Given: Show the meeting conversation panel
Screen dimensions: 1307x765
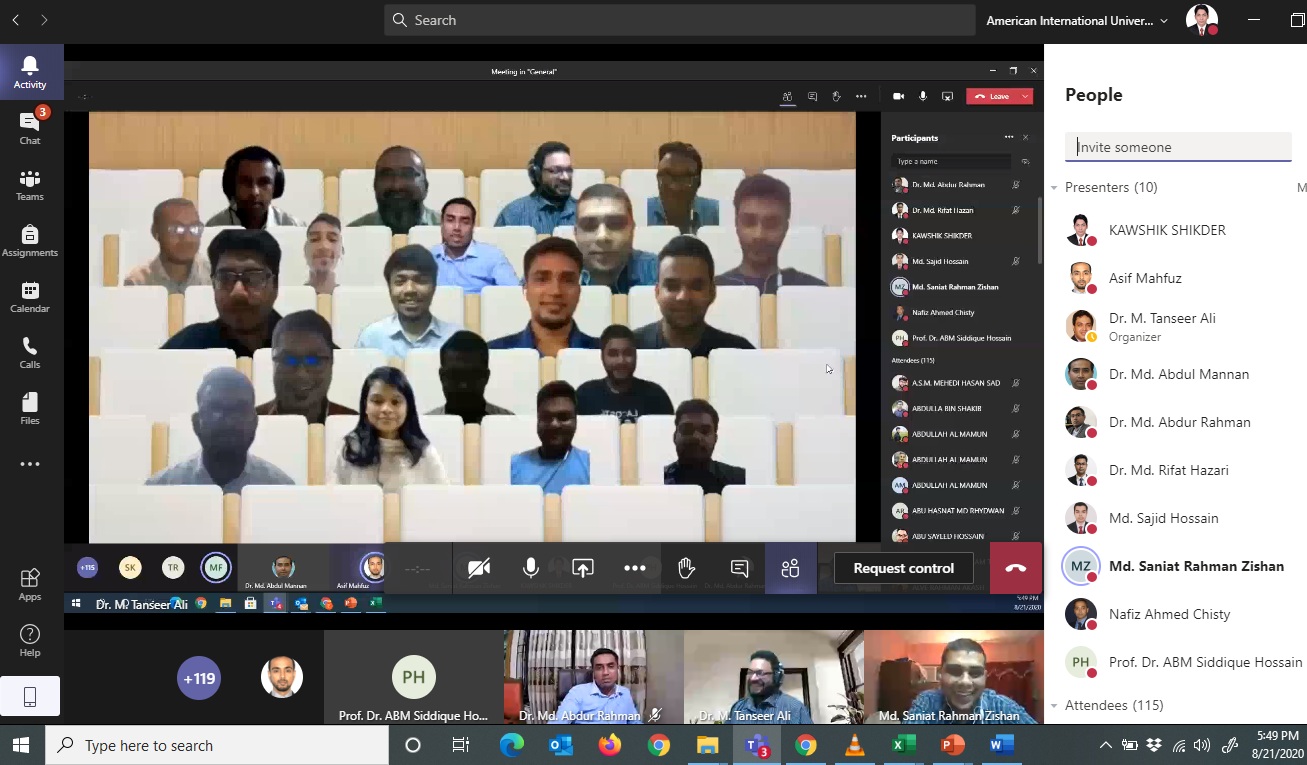Looking at the screenshot, I should (x=739, y=568).
